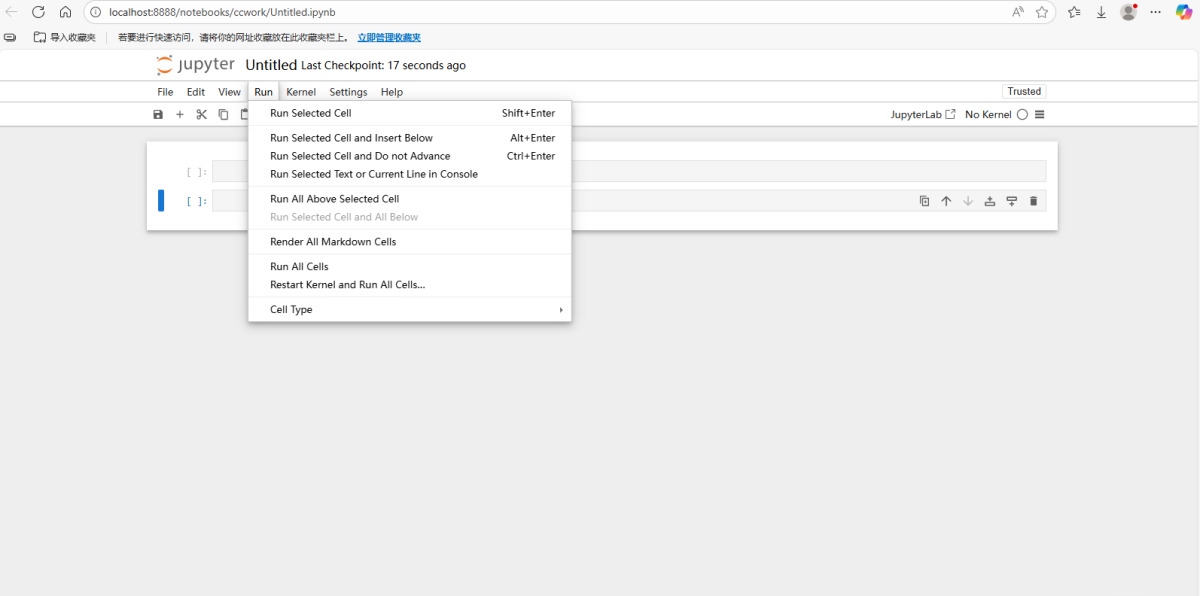
Task: Toggle the Trusted notebook status
Action: tap(1024, 91)
